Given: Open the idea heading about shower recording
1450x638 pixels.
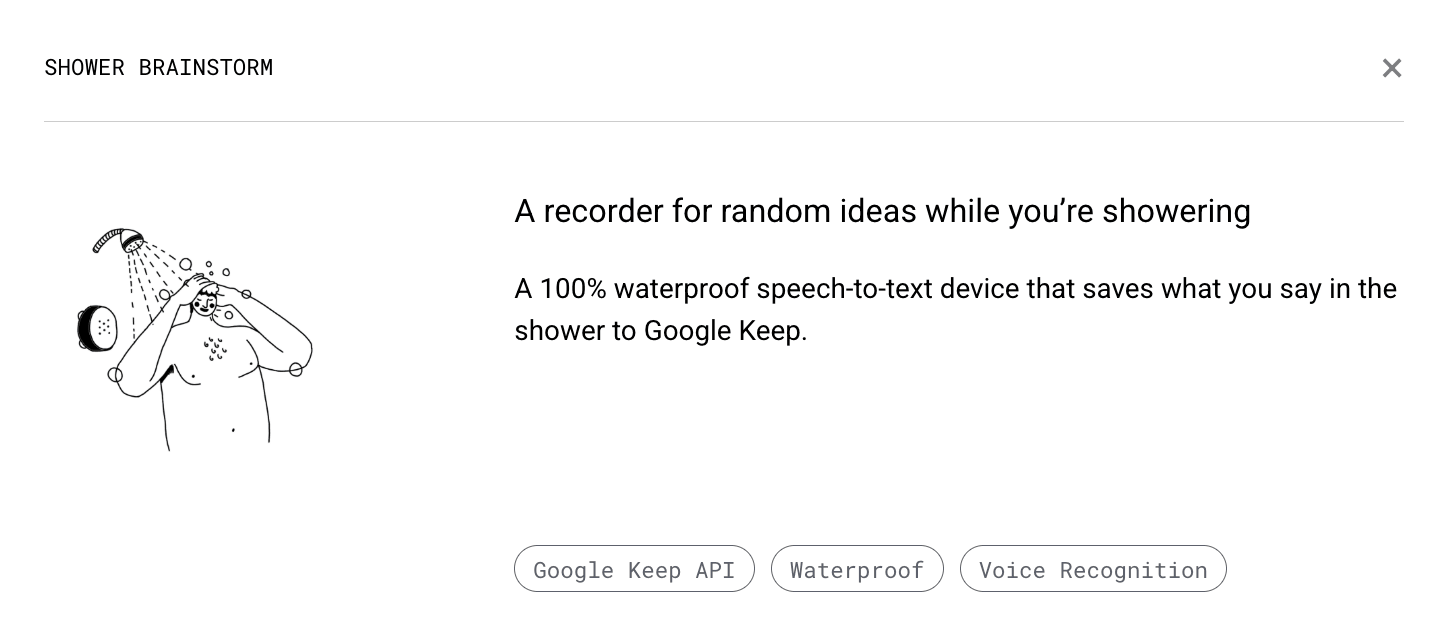Looking at the screenshot, I should tap(882, 211).
